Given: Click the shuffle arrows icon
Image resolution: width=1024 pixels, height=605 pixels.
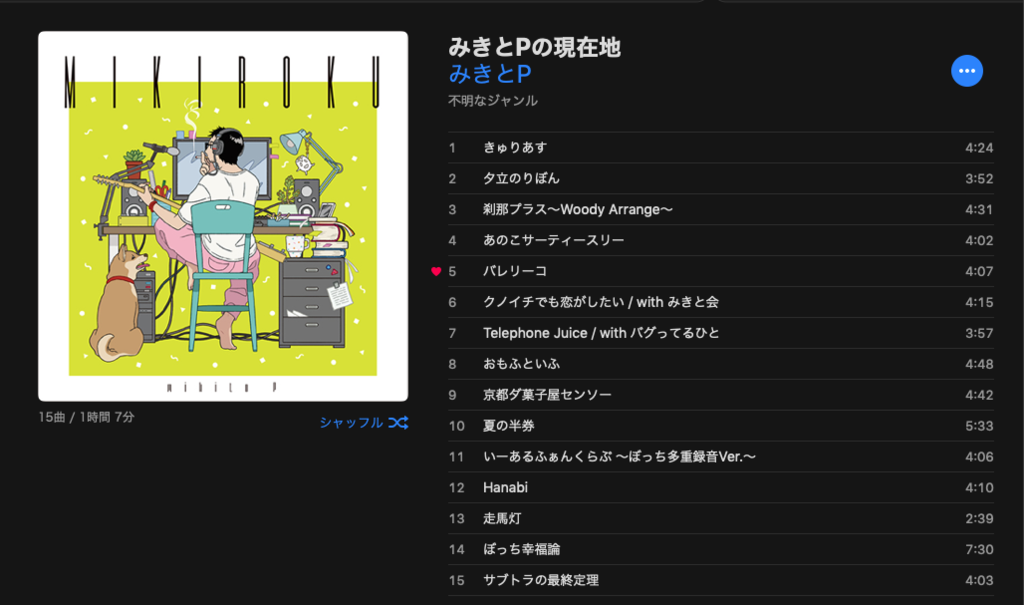Looking at the screenshot, I should click(x=398, y=423).
